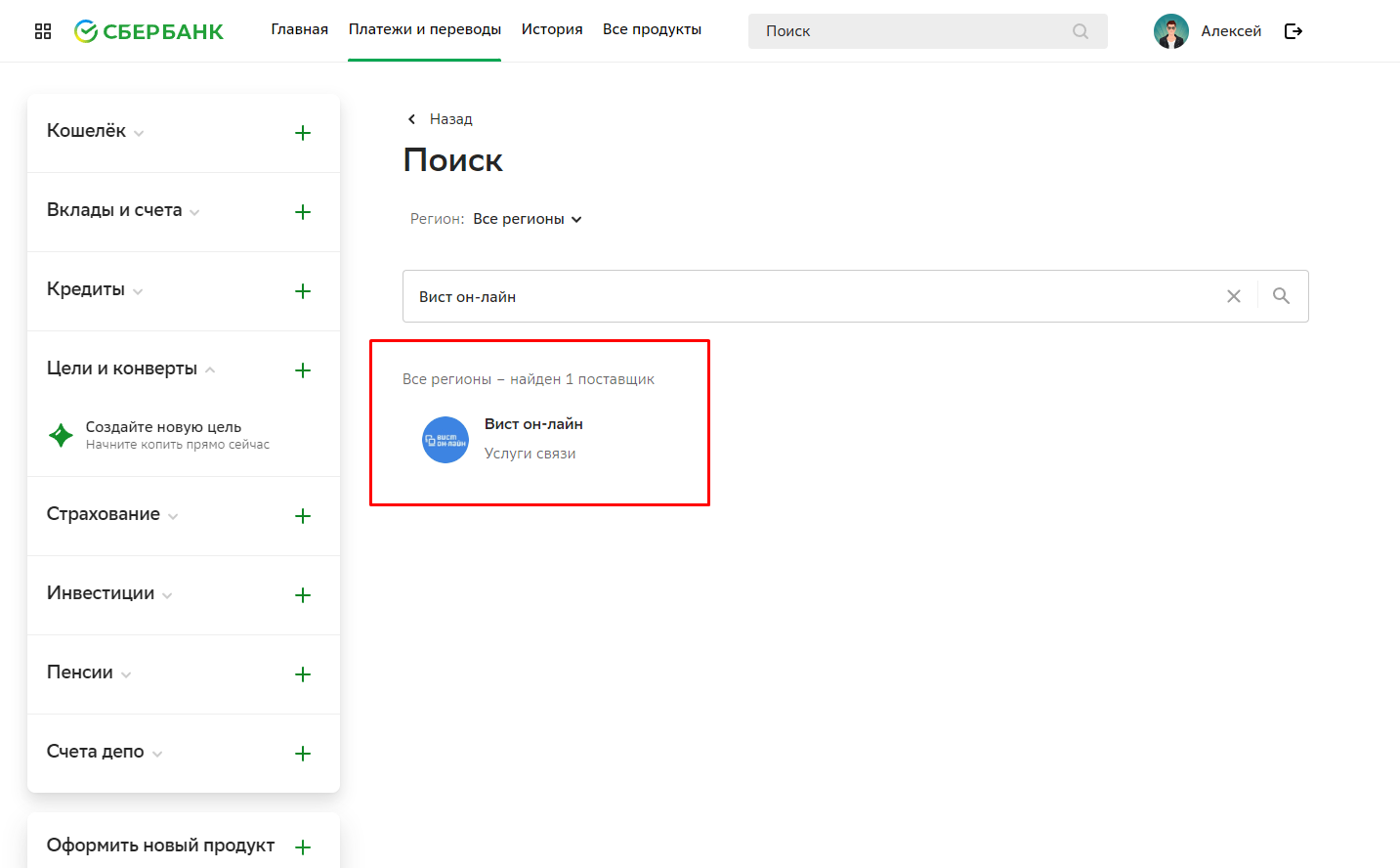
Task: Go to the Главная tab
Action: (300, 29)
